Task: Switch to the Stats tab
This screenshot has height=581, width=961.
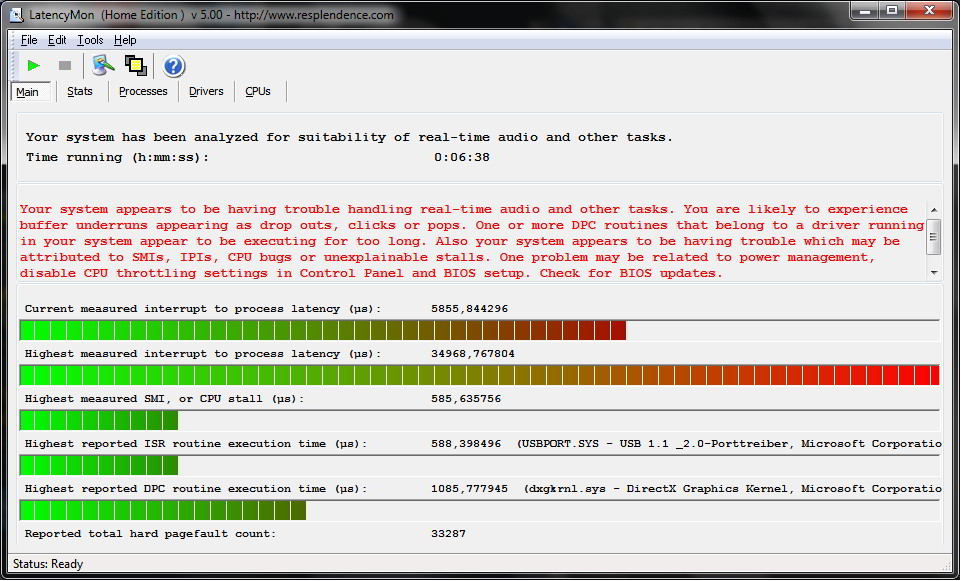Action: [80, 91]
